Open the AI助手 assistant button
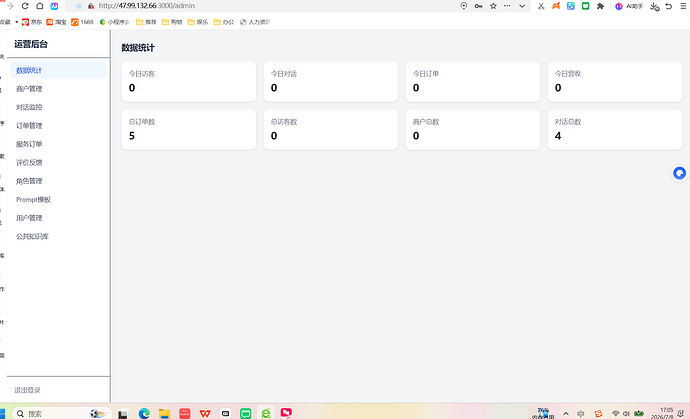This screenshot has height=419, width=690. (629, 6)
